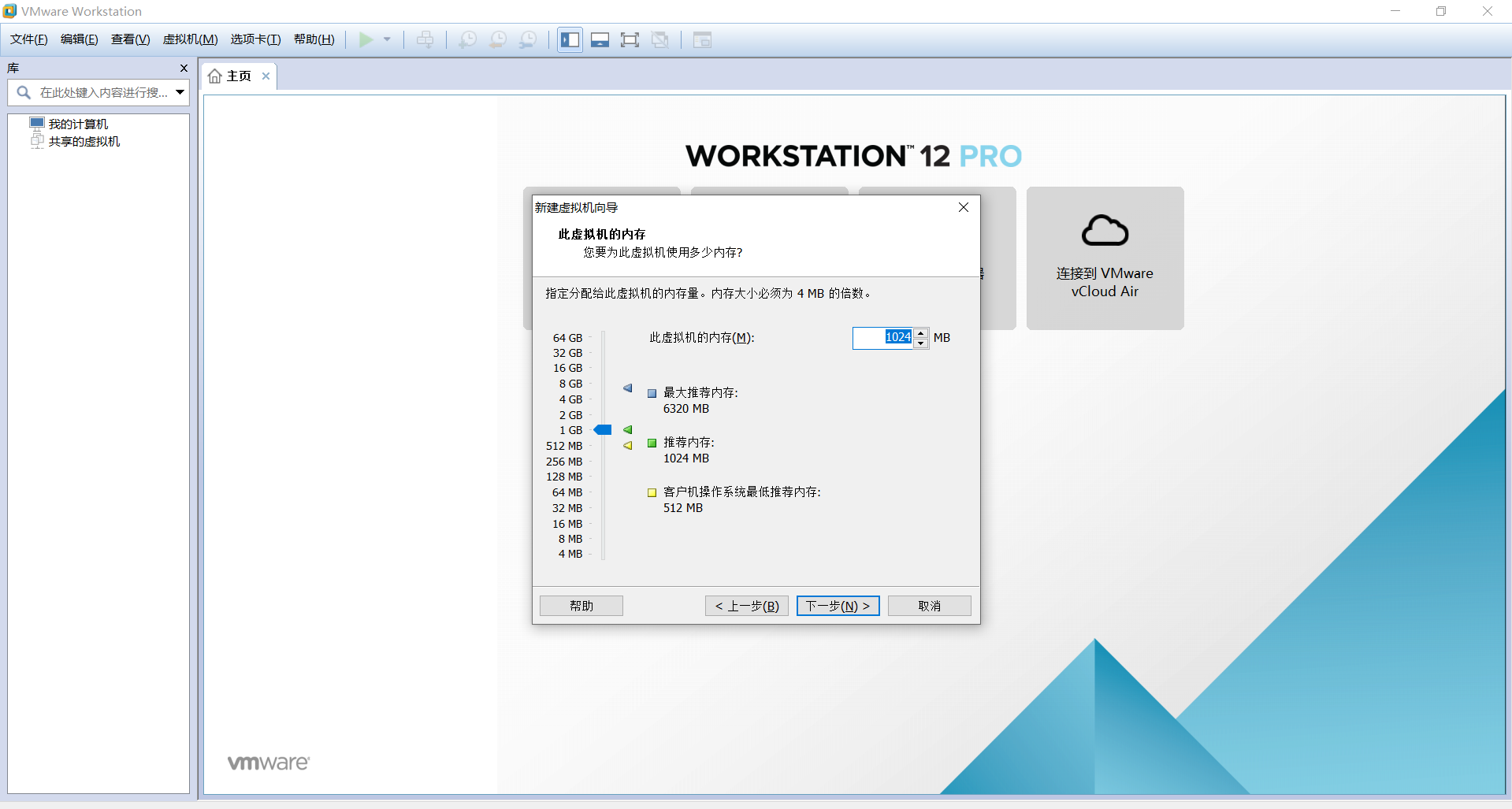Click the Send Ctrl+Alt+Del toolbar icon
The image size is (1512, 809).
click(425, 40)
